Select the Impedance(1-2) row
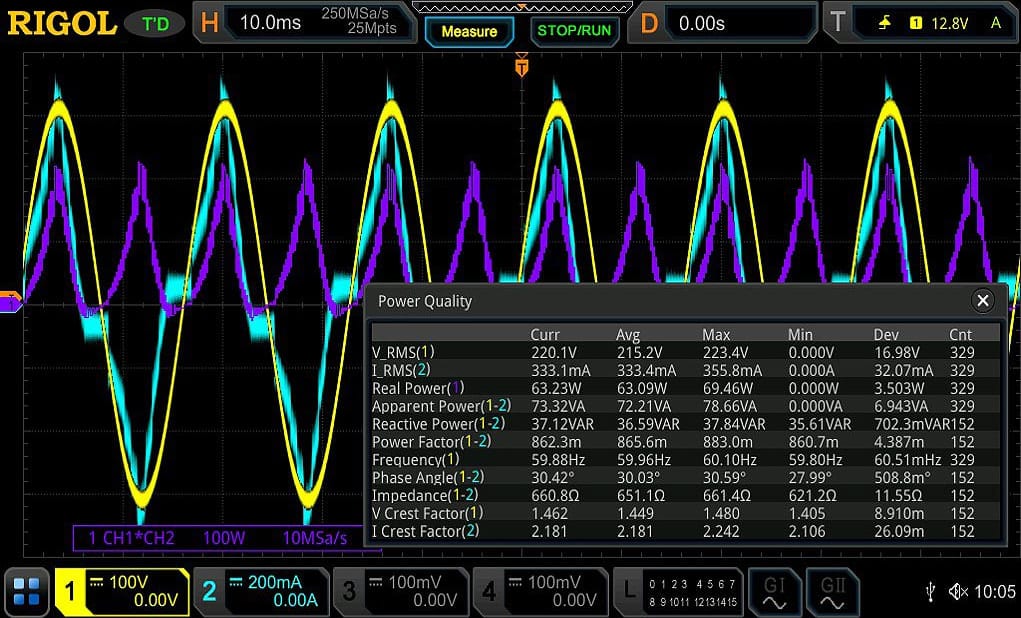The height and width of the screenshot is (618, 1021). [x=685, y=496]
